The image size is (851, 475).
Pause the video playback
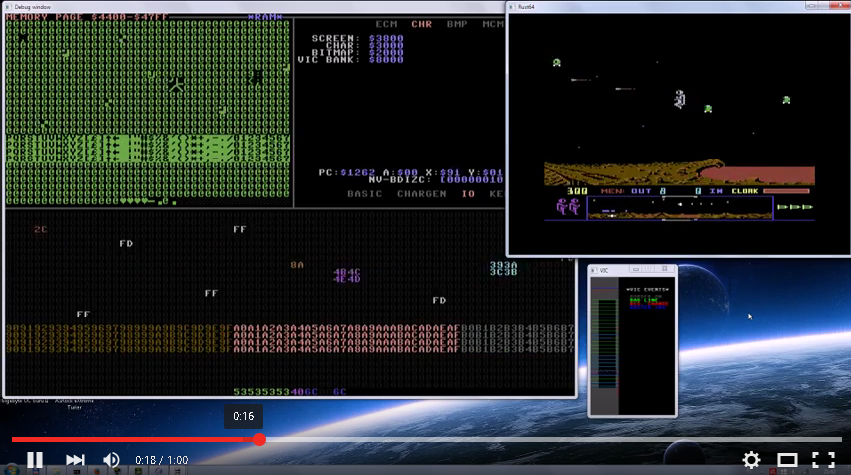[35, 460]
